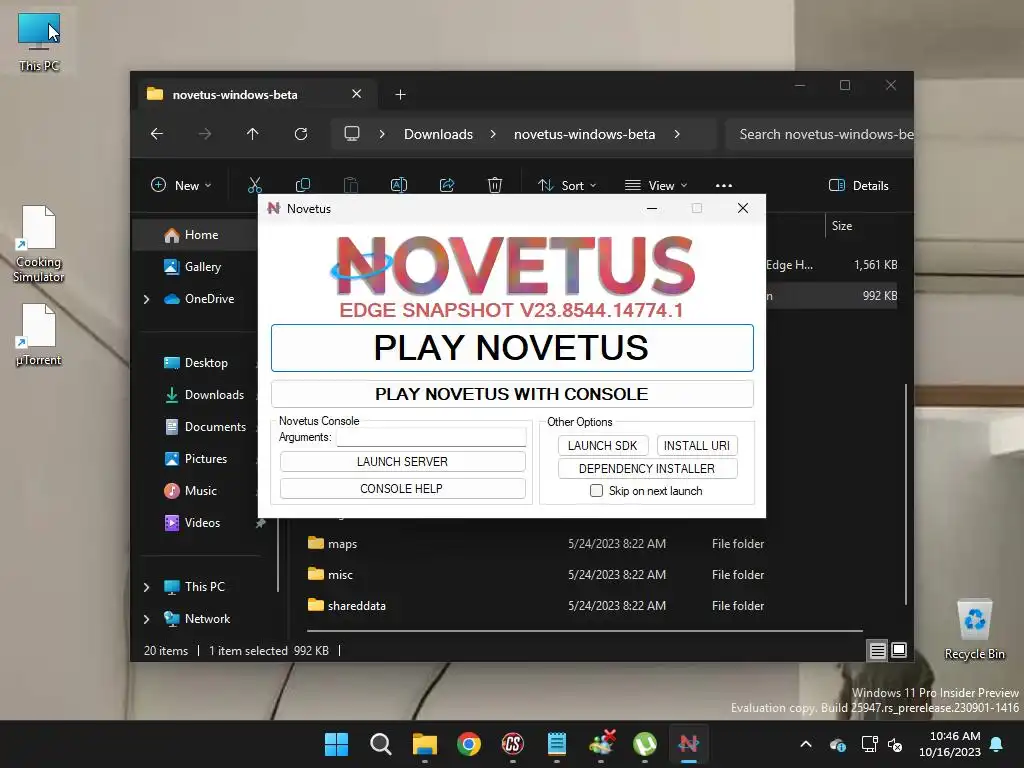Go up one folder in Explorer

[x=253, y=134]
